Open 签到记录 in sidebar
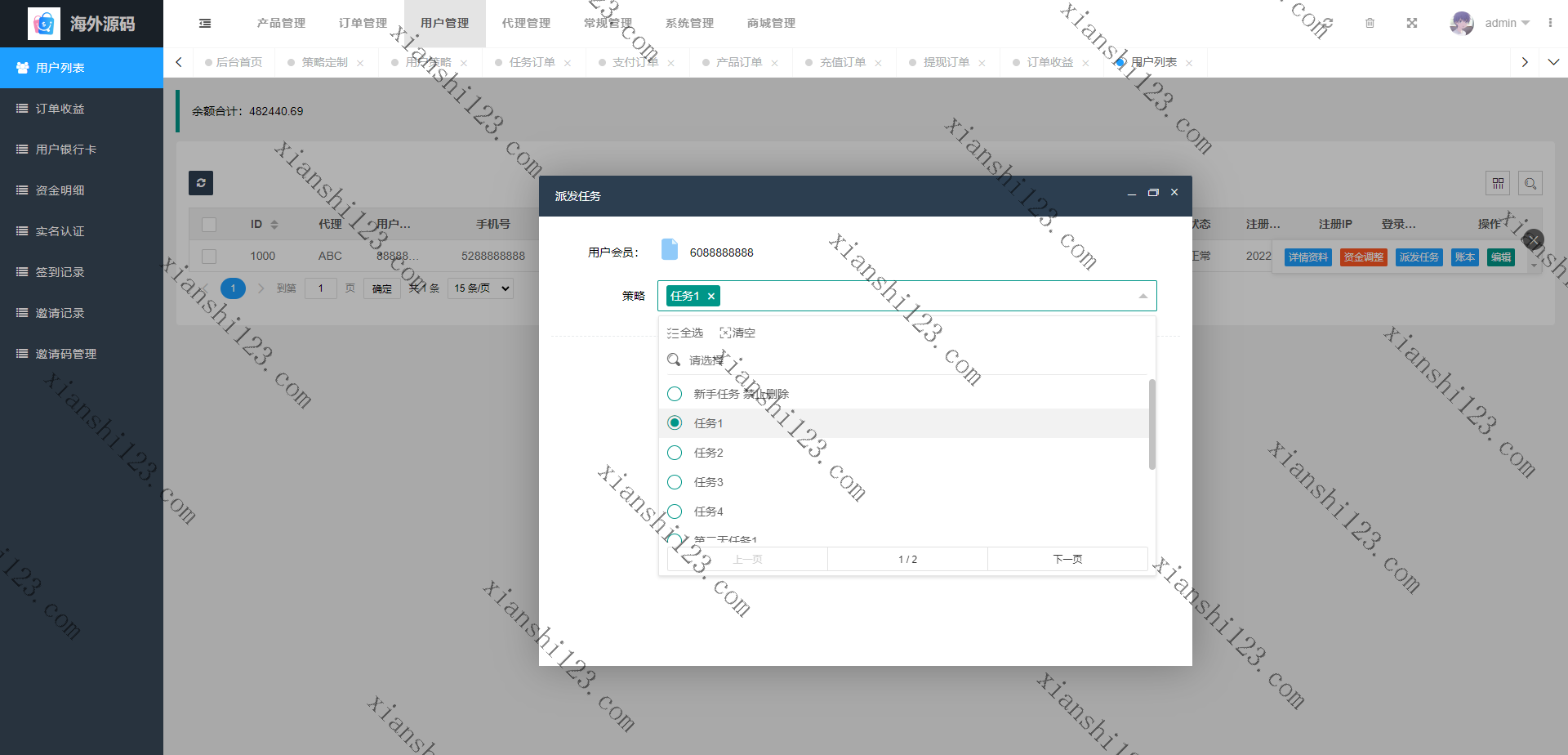Screen dimensions: 1568x755 tap(82, 272)
